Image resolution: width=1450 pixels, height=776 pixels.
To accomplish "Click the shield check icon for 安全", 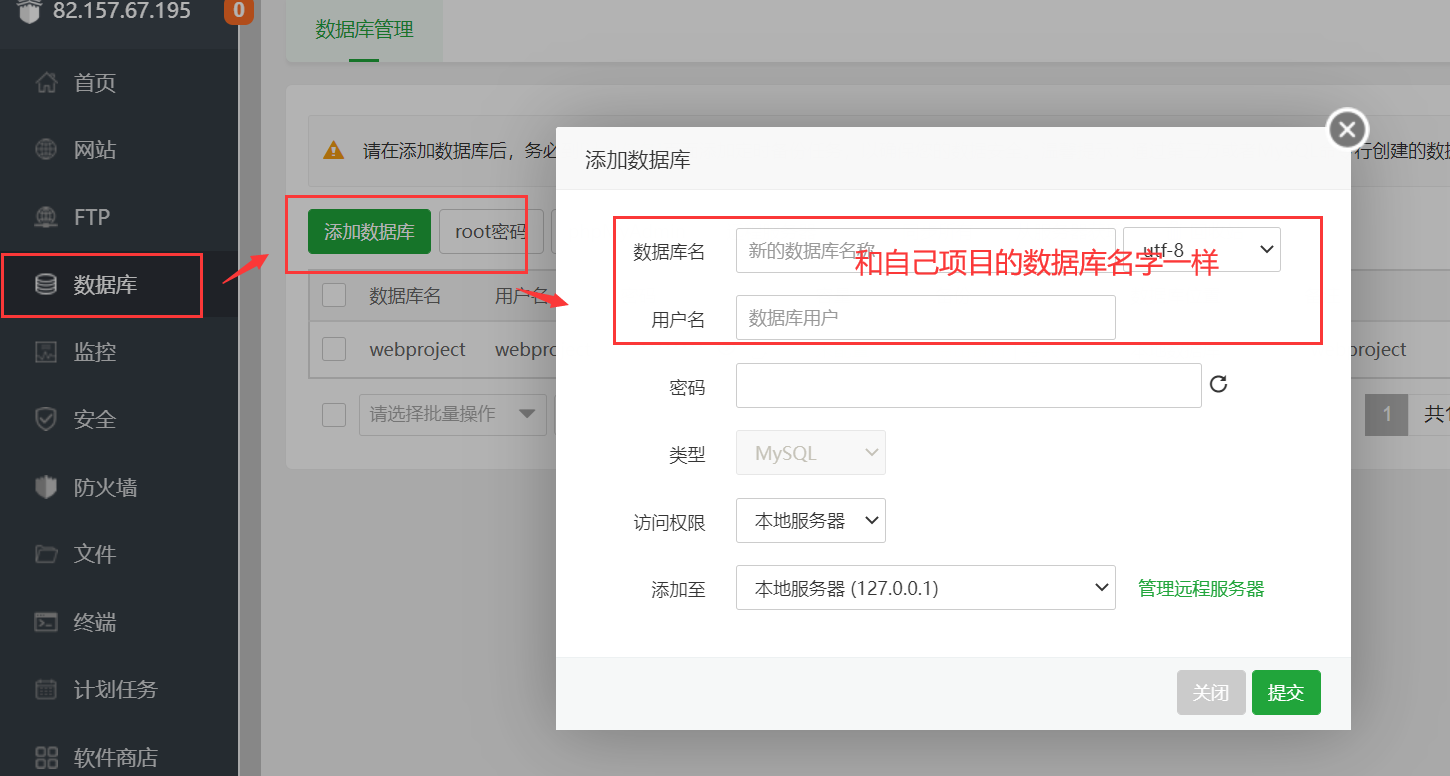I will tap(46, 419).
